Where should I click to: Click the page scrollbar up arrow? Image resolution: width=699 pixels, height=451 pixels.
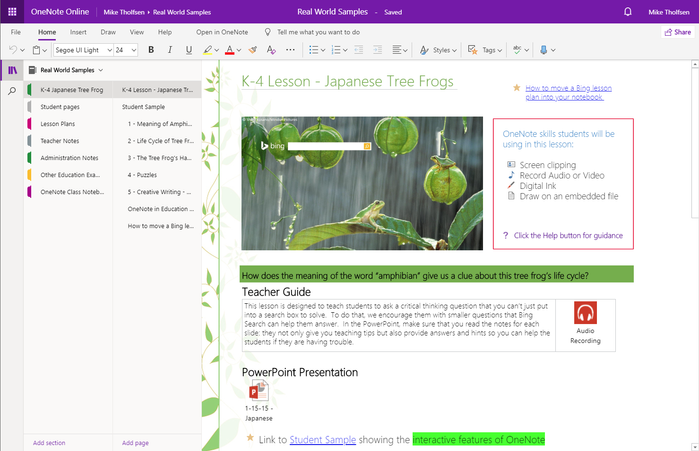click(695, 65)
